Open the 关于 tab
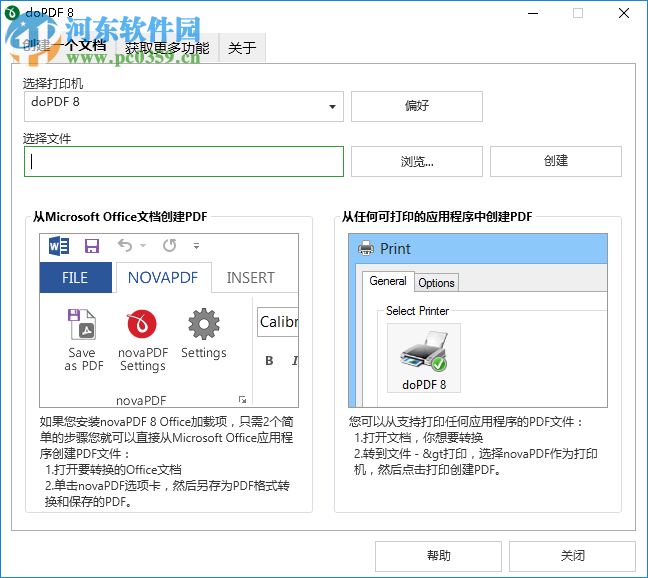This screenshot has height=578, width=648. point(242,48)
